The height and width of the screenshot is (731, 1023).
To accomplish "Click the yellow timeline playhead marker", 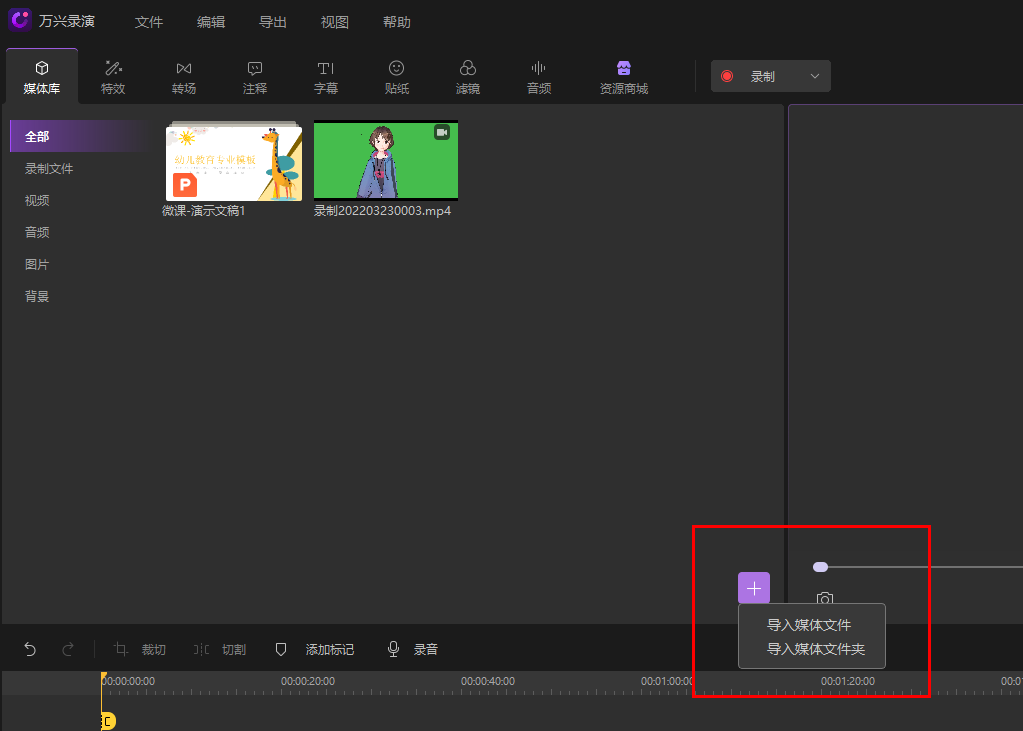I will tap(107, 721).
